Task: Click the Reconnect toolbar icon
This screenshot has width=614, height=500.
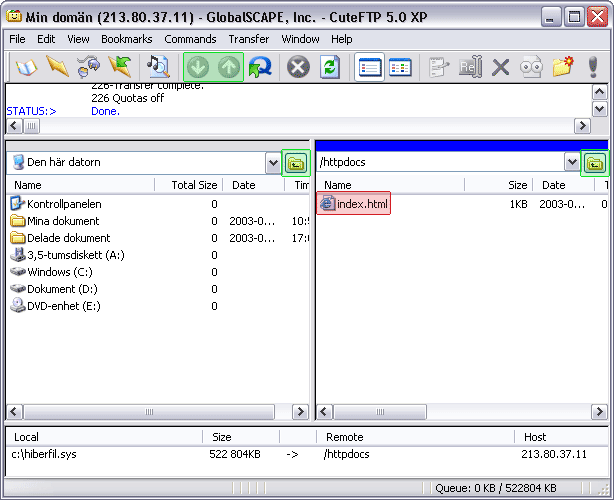Action: (260, 67)
